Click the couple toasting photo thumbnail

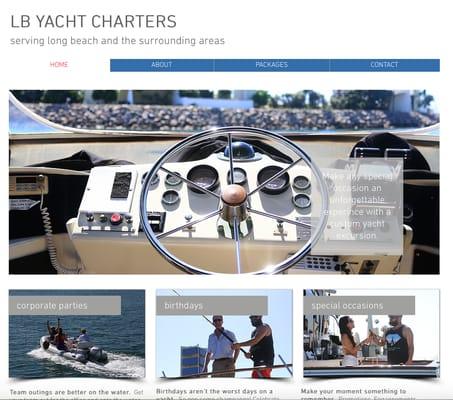coord(371,334)
